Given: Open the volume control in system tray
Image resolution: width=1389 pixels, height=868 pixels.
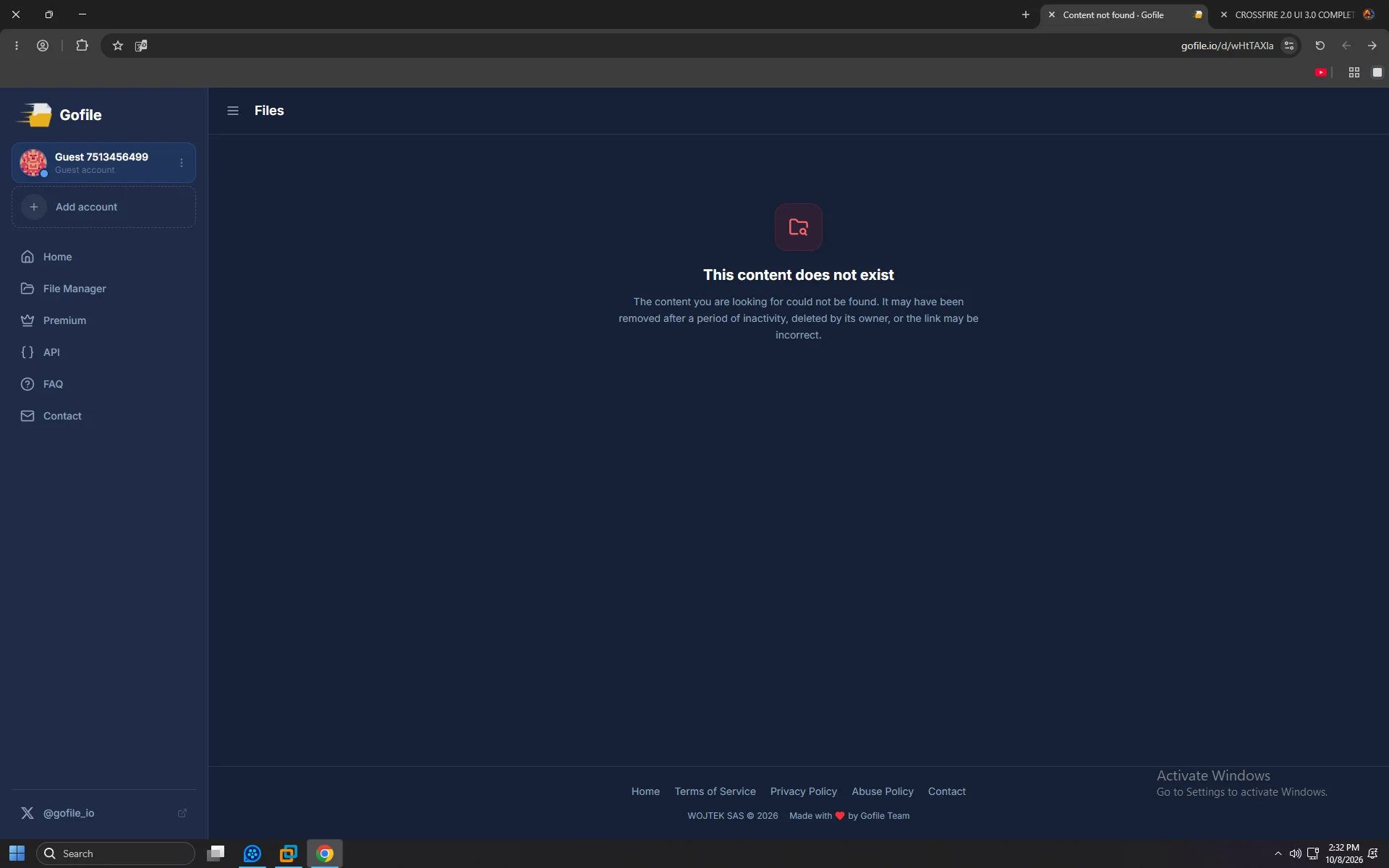Looking at the screenshot, I should coord(1295,854).
